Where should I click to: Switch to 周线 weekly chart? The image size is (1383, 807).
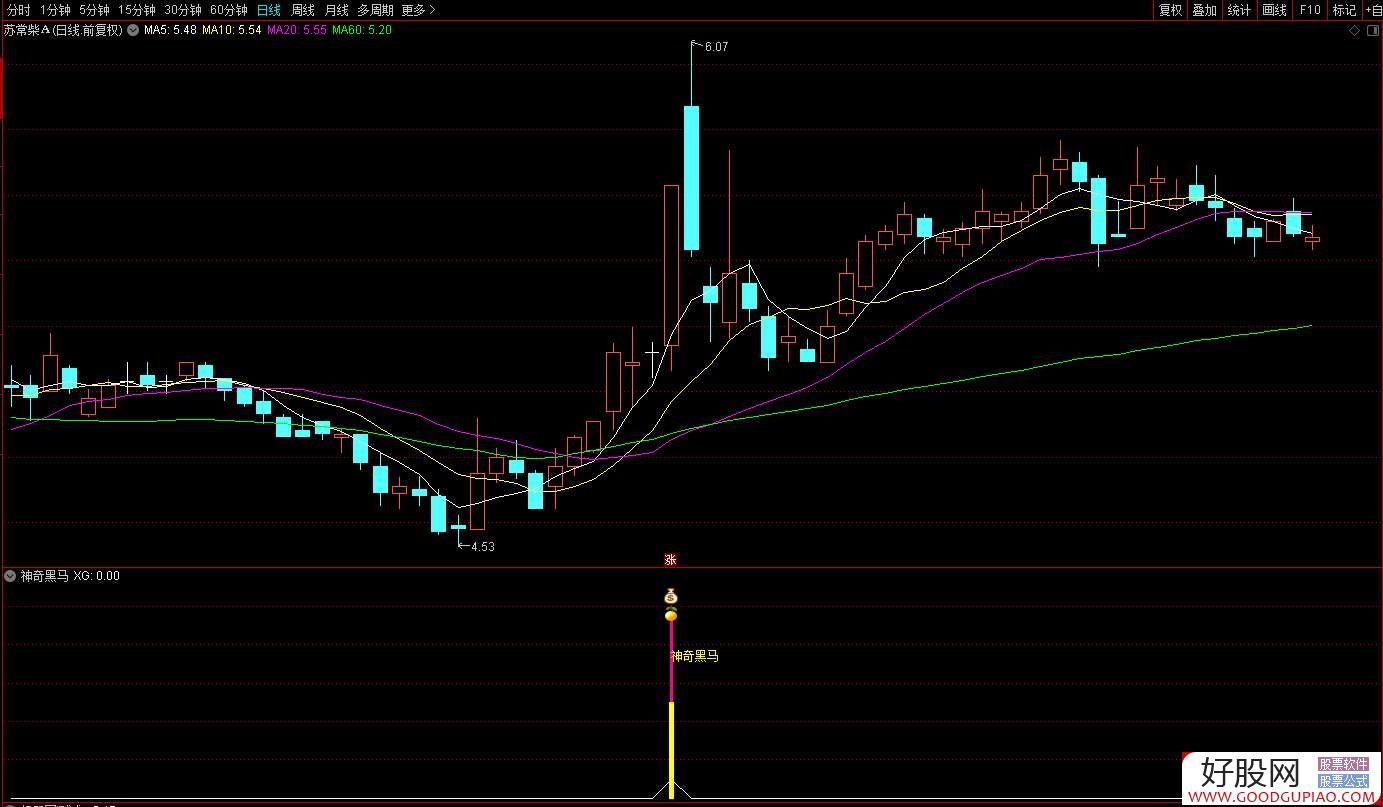[302, 10]
